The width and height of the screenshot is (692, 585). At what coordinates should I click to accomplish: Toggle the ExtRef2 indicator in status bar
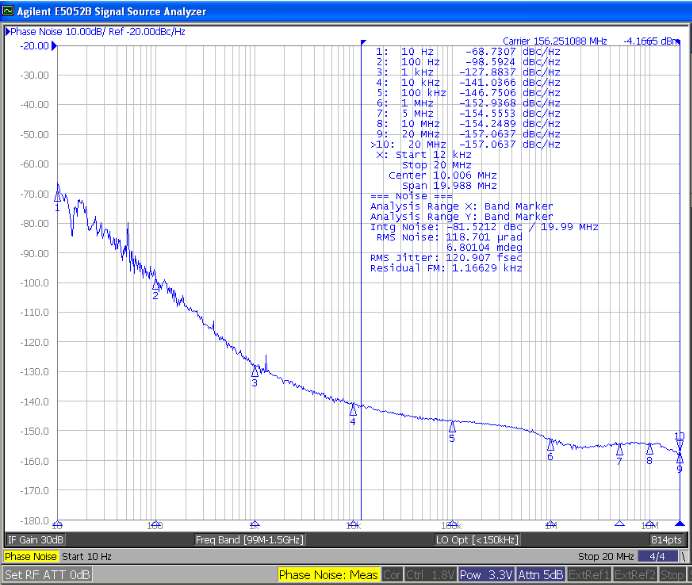[x=635, y=575]
